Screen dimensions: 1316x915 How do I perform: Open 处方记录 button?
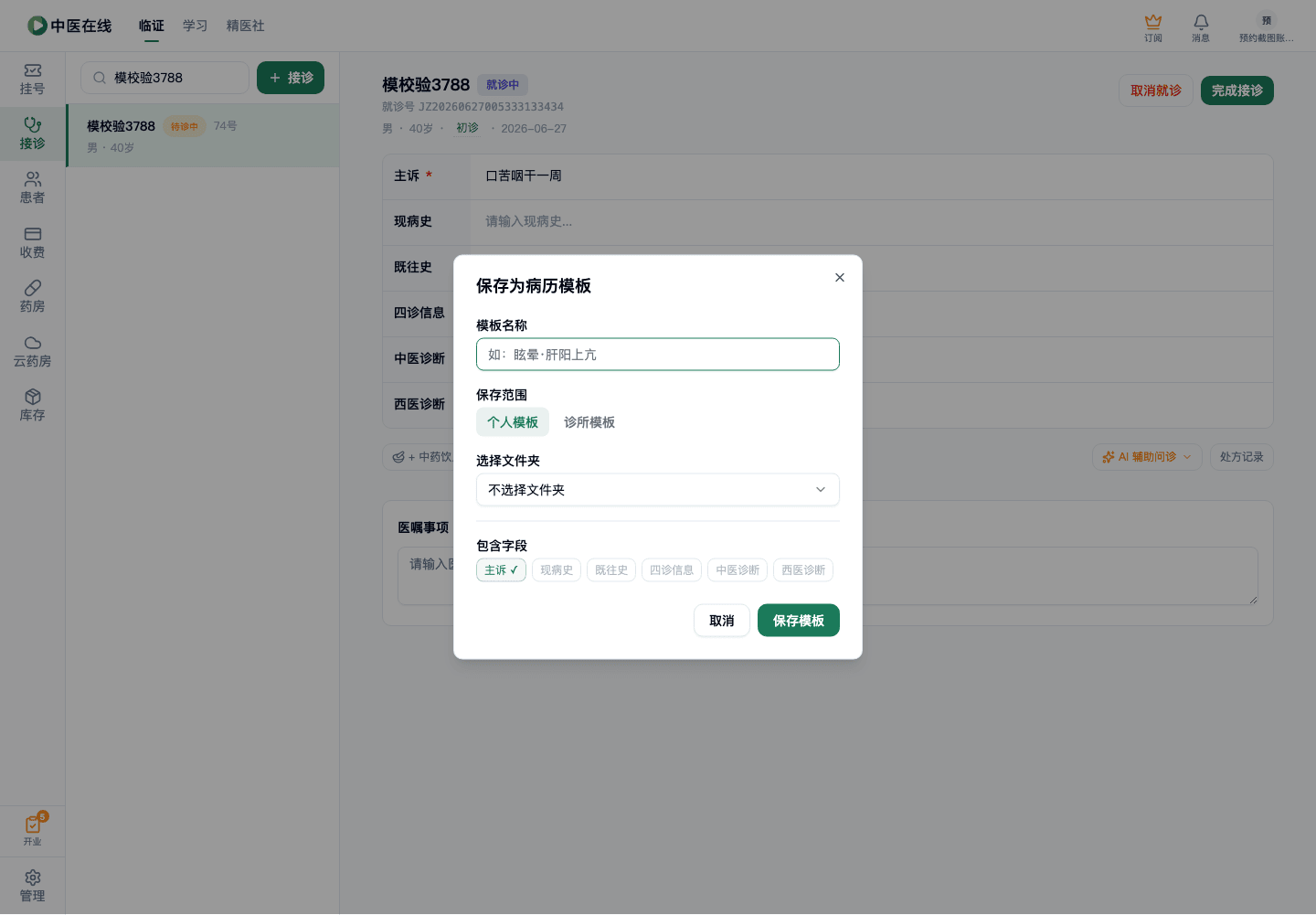point(1242,457)
